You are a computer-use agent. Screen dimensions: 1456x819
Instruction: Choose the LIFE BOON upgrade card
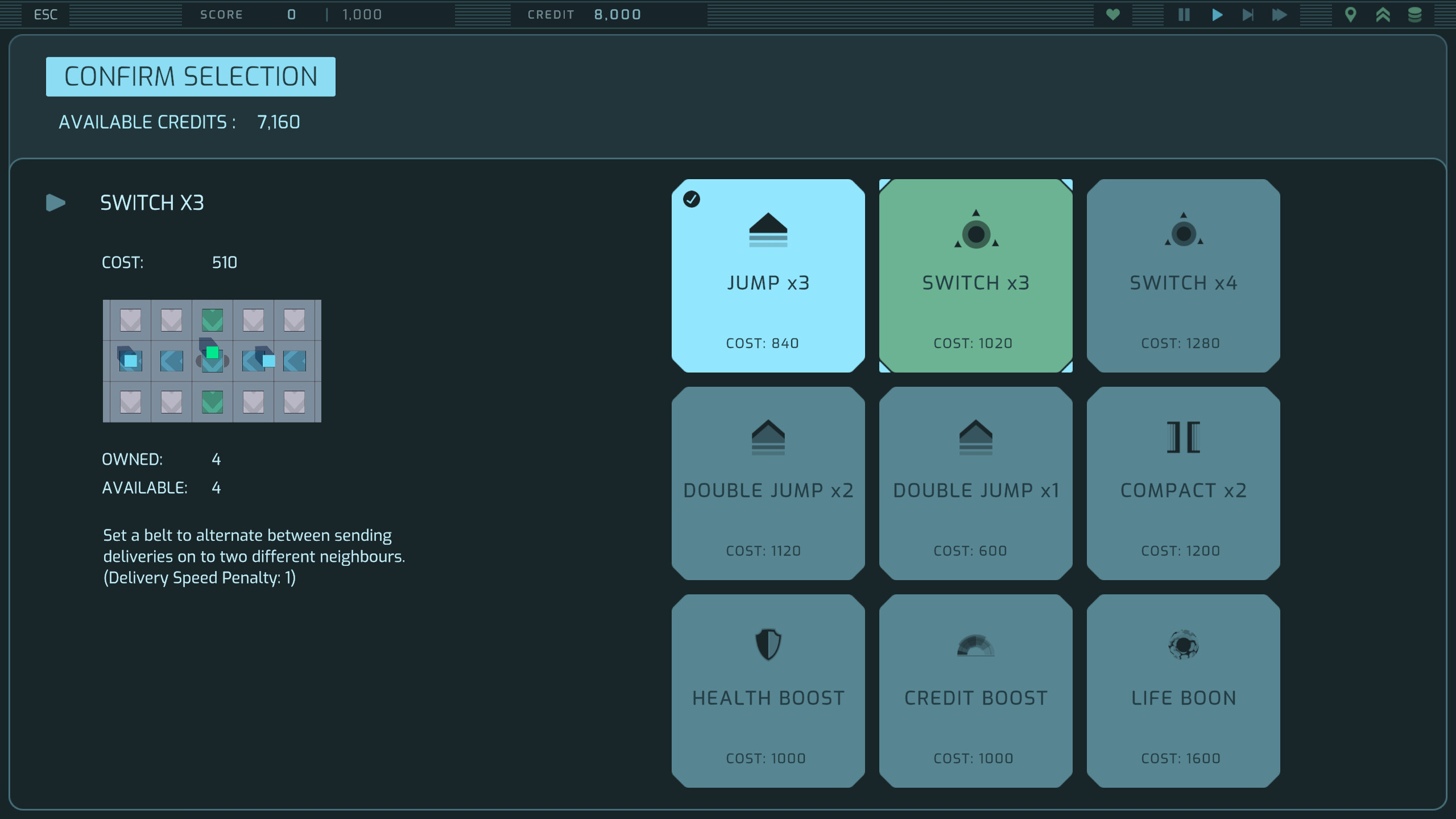click(x=1182, y=691)
